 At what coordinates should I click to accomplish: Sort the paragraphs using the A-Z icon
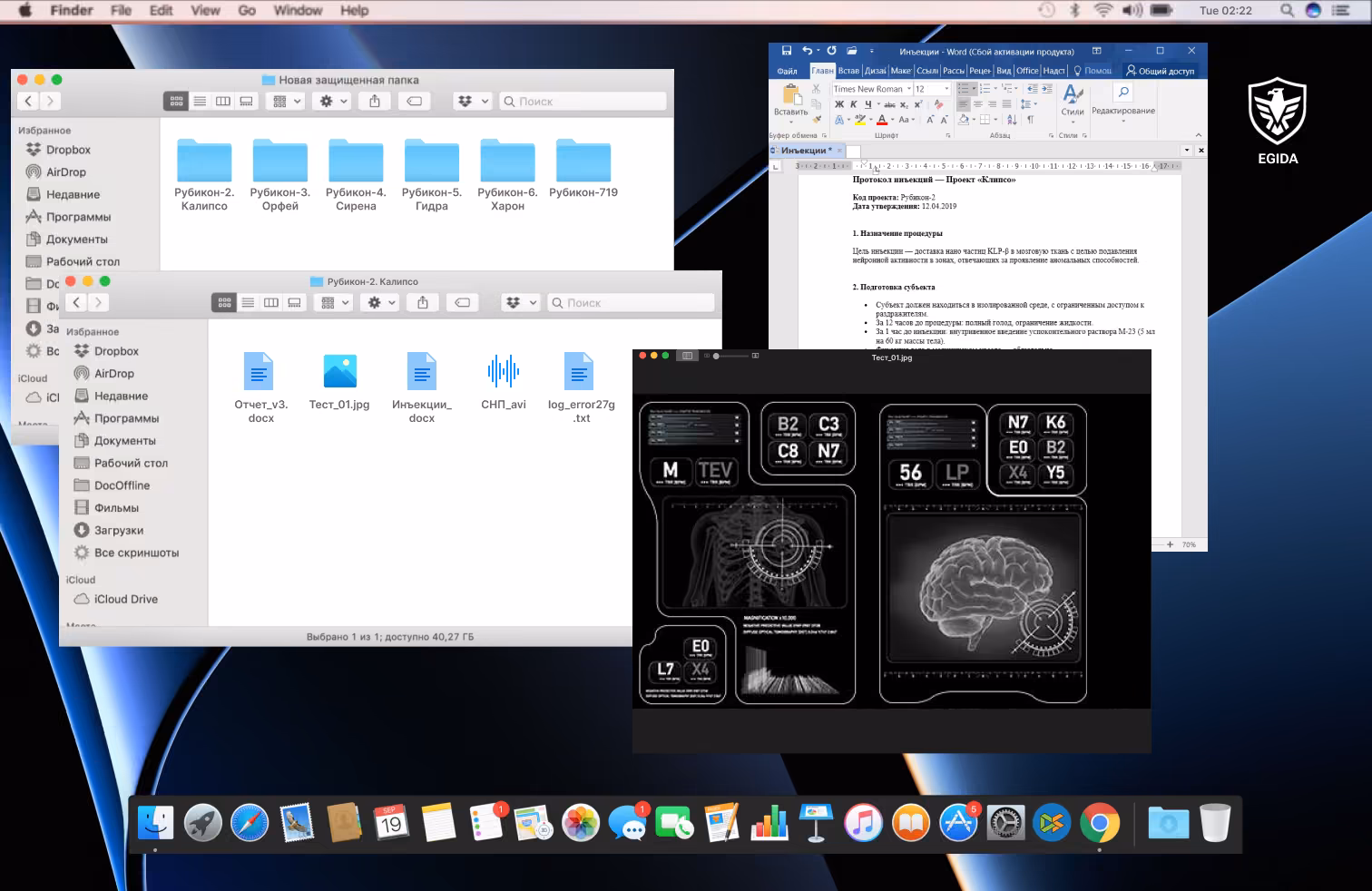point(1013,119)
